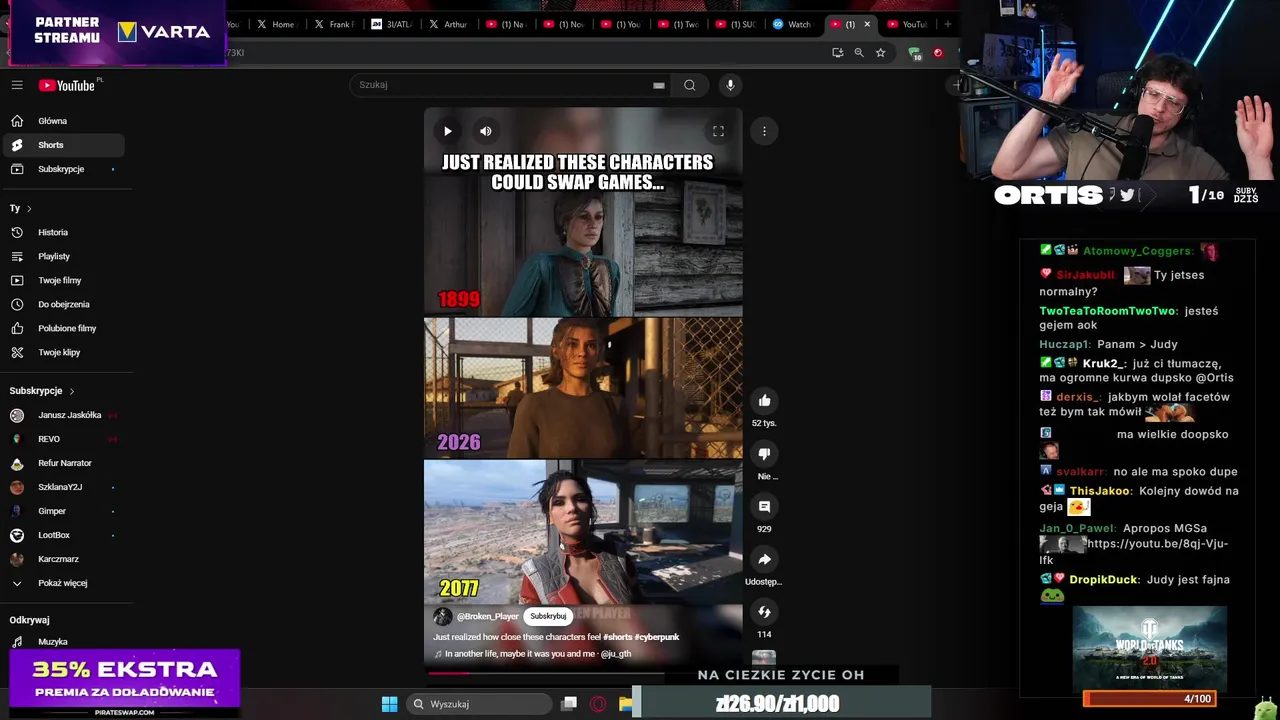Open the red round extension icon
Screen dimensions: 1280x720
coord(937,52)
